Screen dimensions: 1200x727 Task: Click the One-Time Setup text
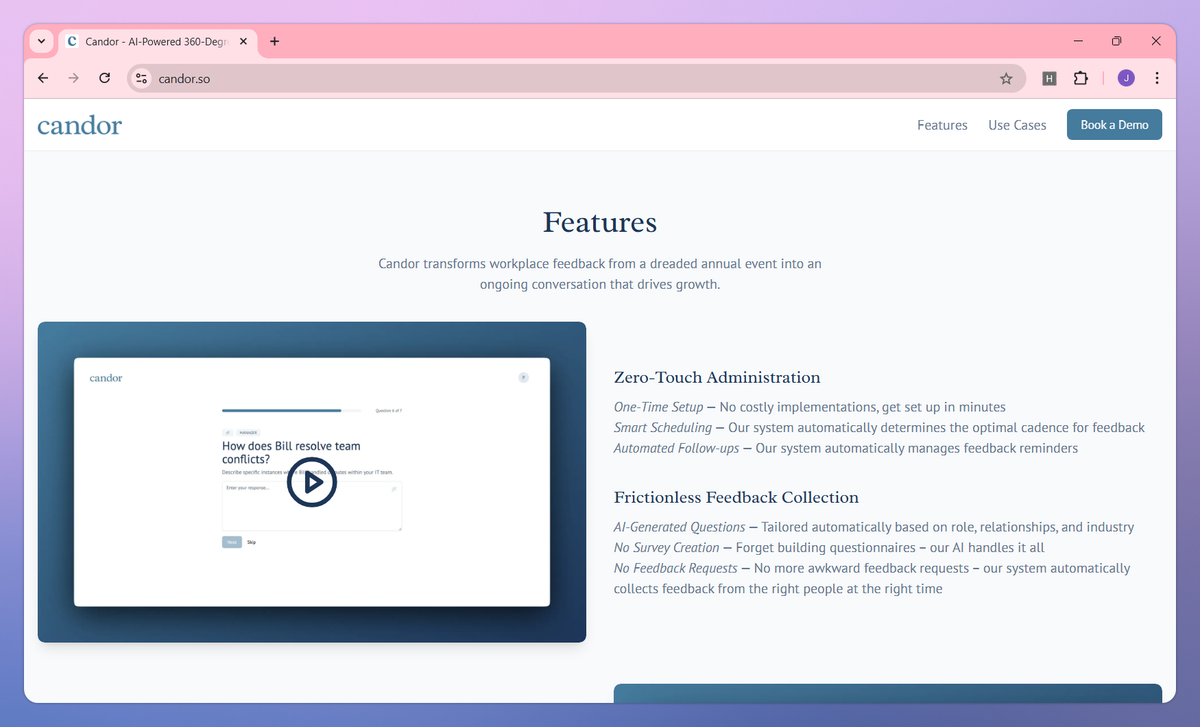point(658,407)
